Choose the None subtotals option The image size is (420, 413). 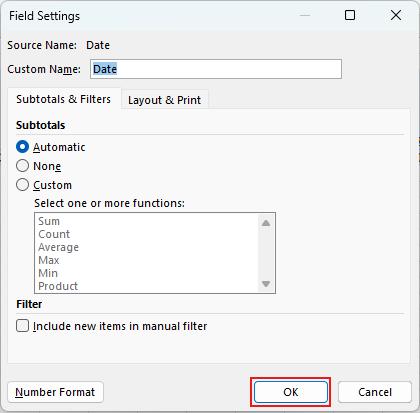point(22,166)
